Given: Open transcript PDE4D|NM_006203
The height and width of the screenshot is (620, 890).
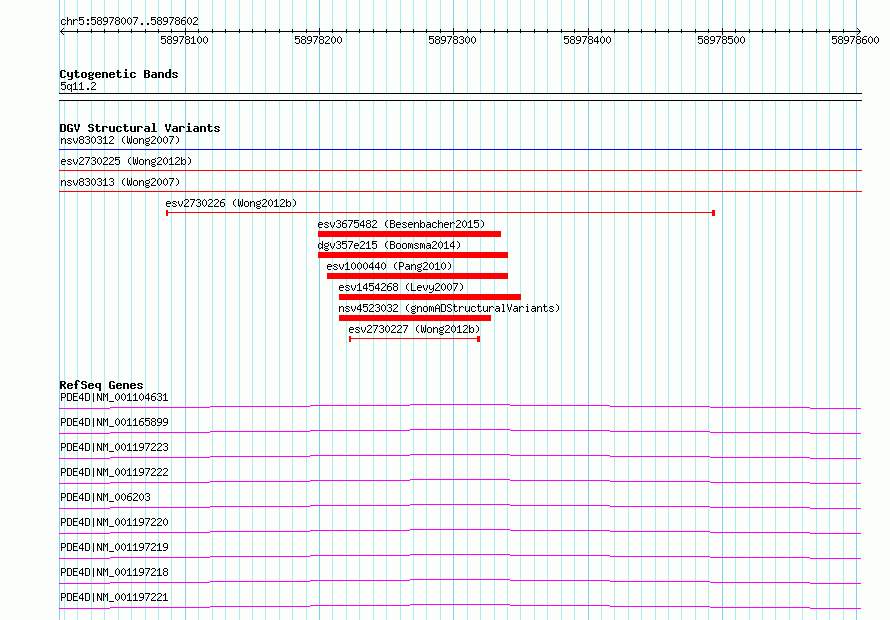Looking at the screenshot, I should click(x=106, y=497).
